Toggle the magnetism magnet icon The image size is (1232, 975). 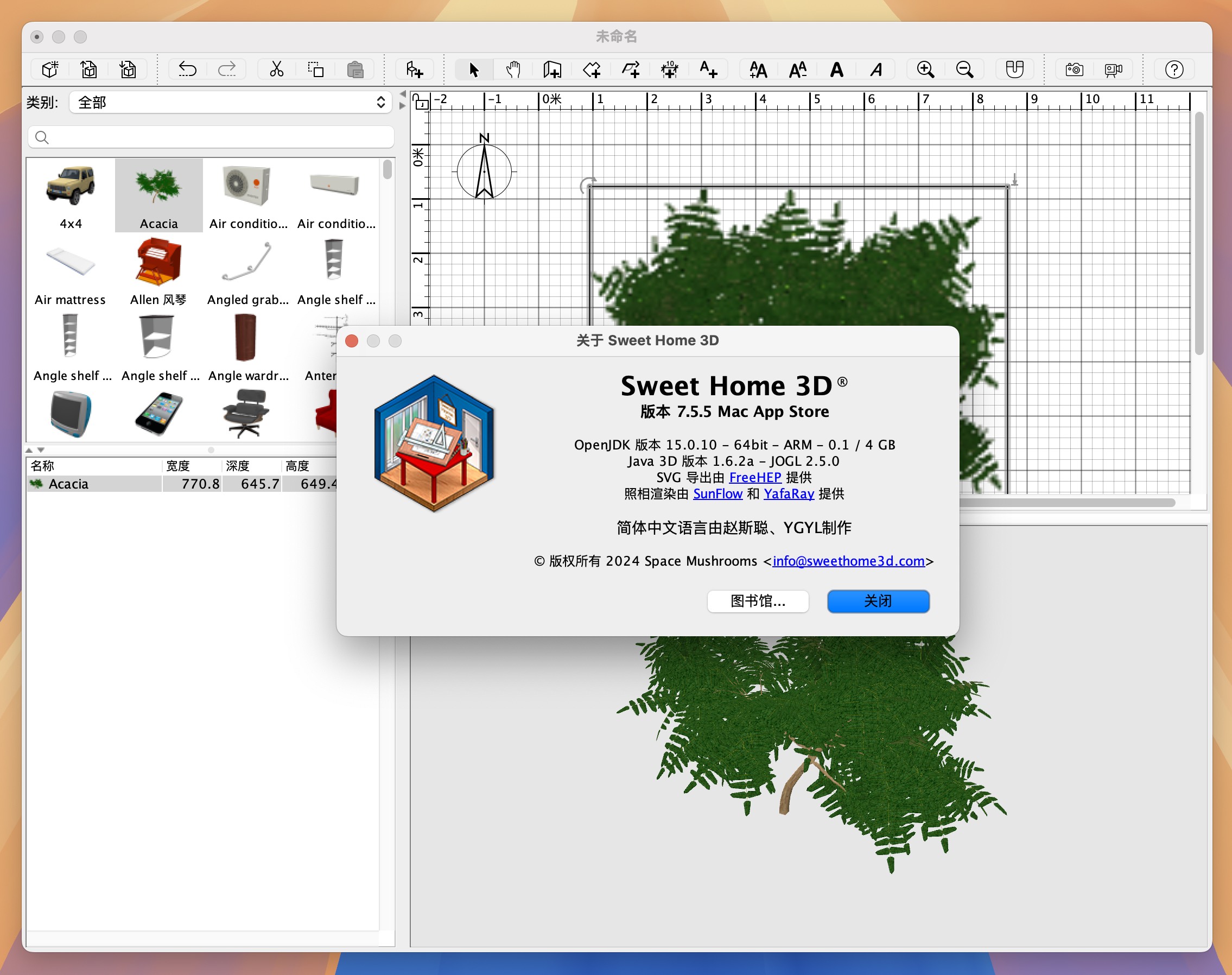(1014, 69)
